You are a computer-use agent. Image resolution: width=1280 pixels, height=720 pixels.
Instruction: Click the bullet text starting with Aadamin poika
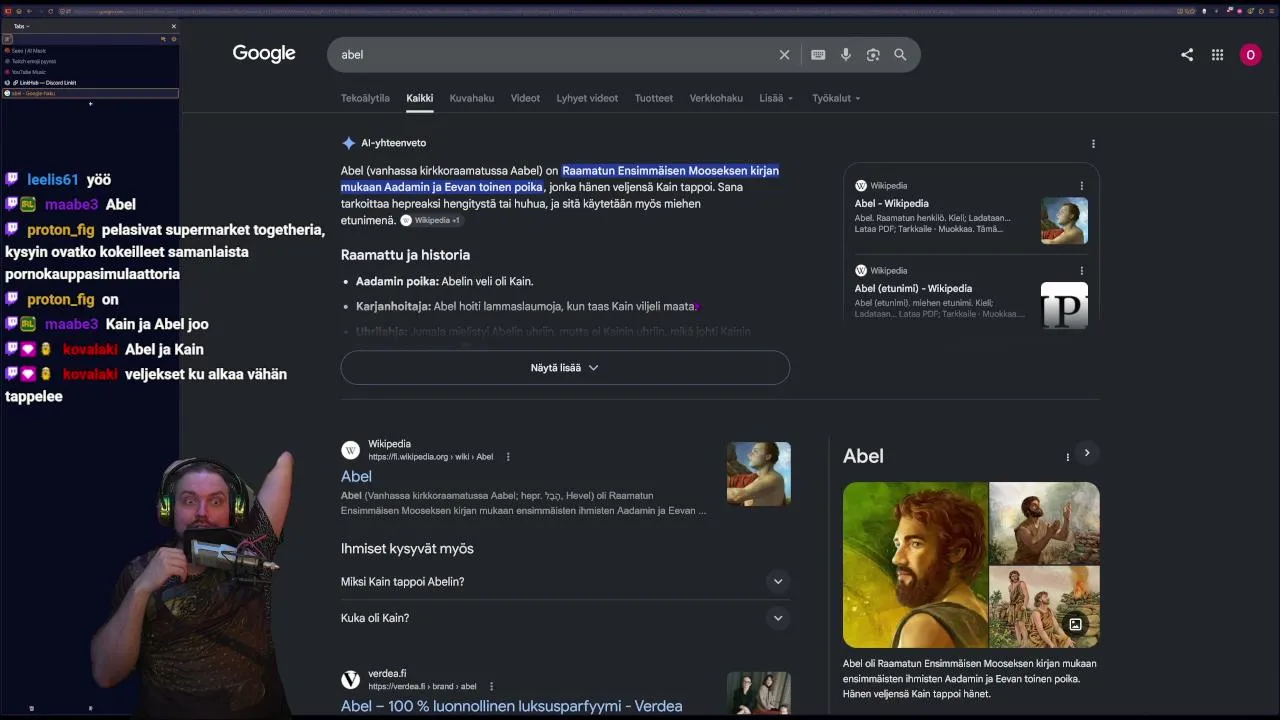pos(444,282)
